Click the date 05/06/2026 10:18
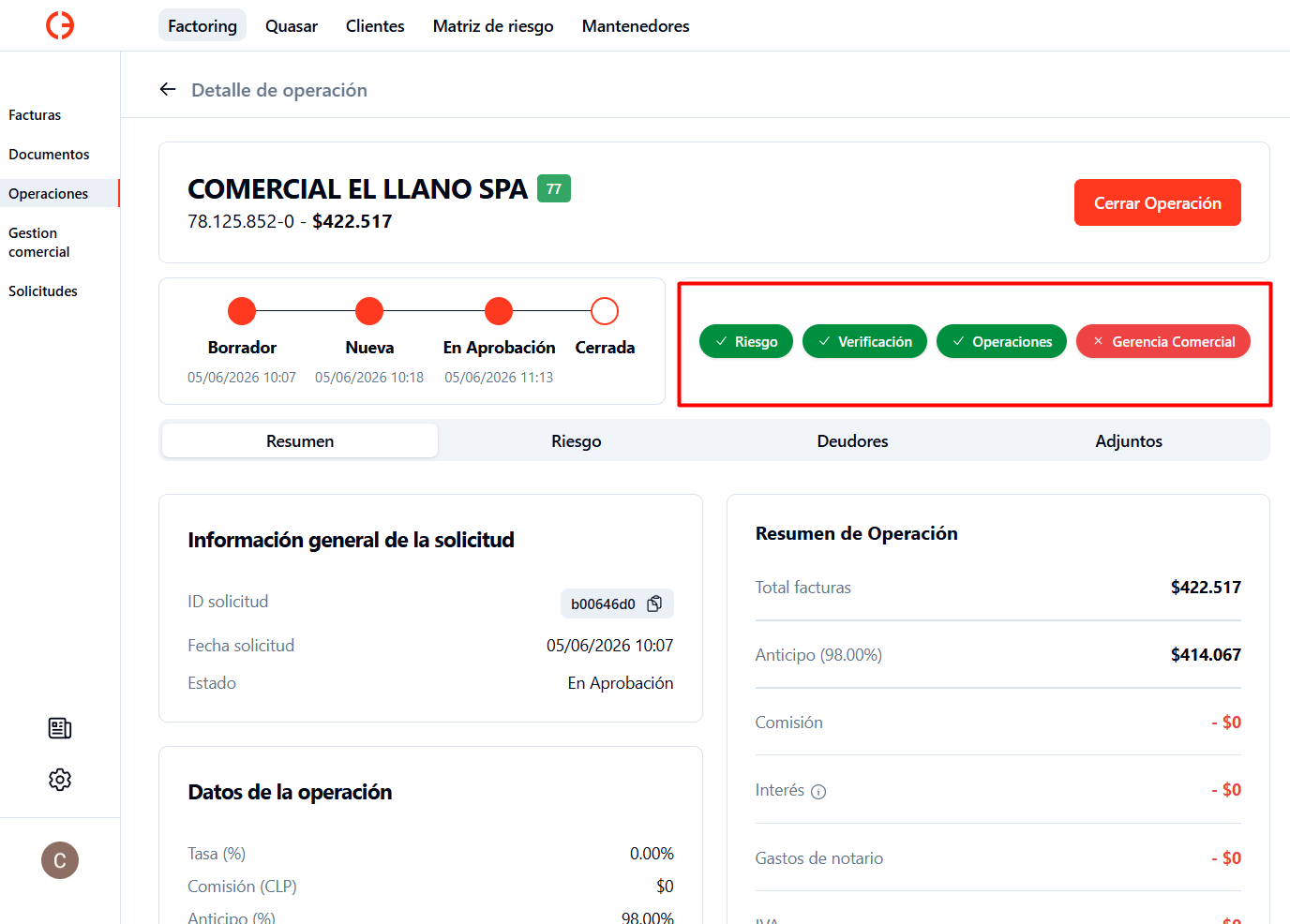The height and width of the screenshot is (924, 1290). [x=369, y=377]
